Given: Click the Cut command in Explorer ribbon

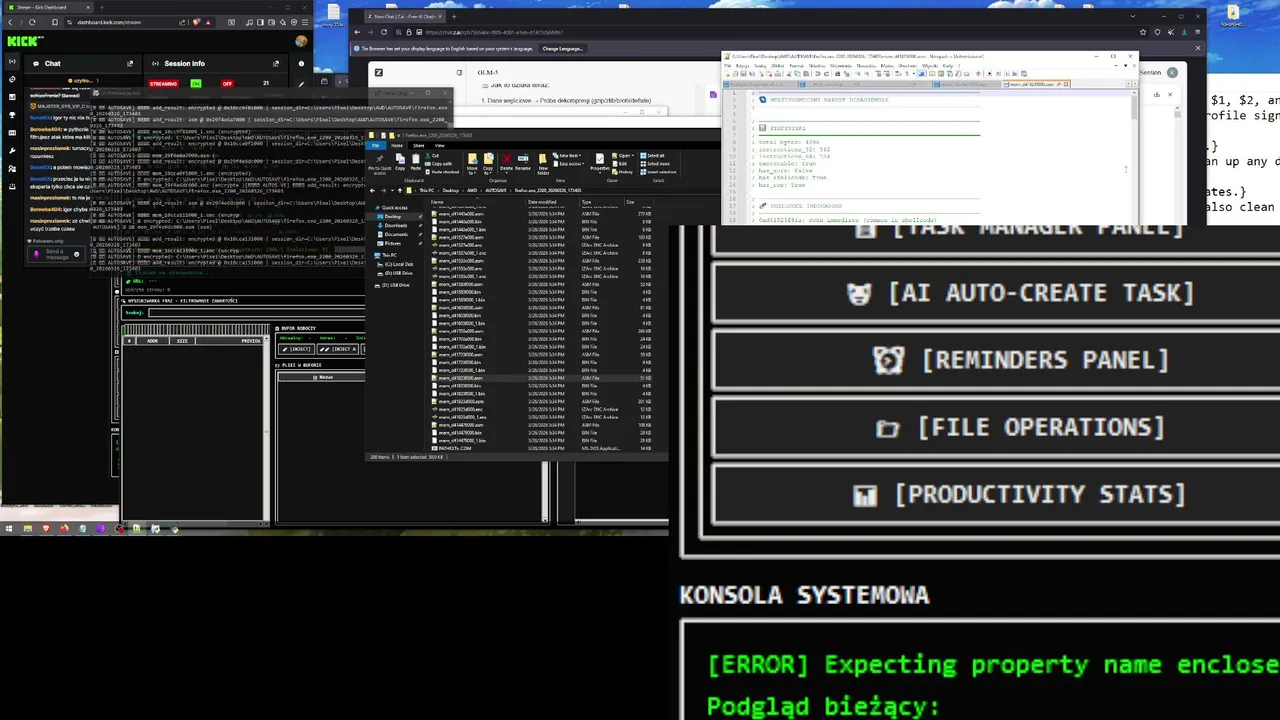Looking at the screenshot, I should pyautogui.click(x=434, y=155).
